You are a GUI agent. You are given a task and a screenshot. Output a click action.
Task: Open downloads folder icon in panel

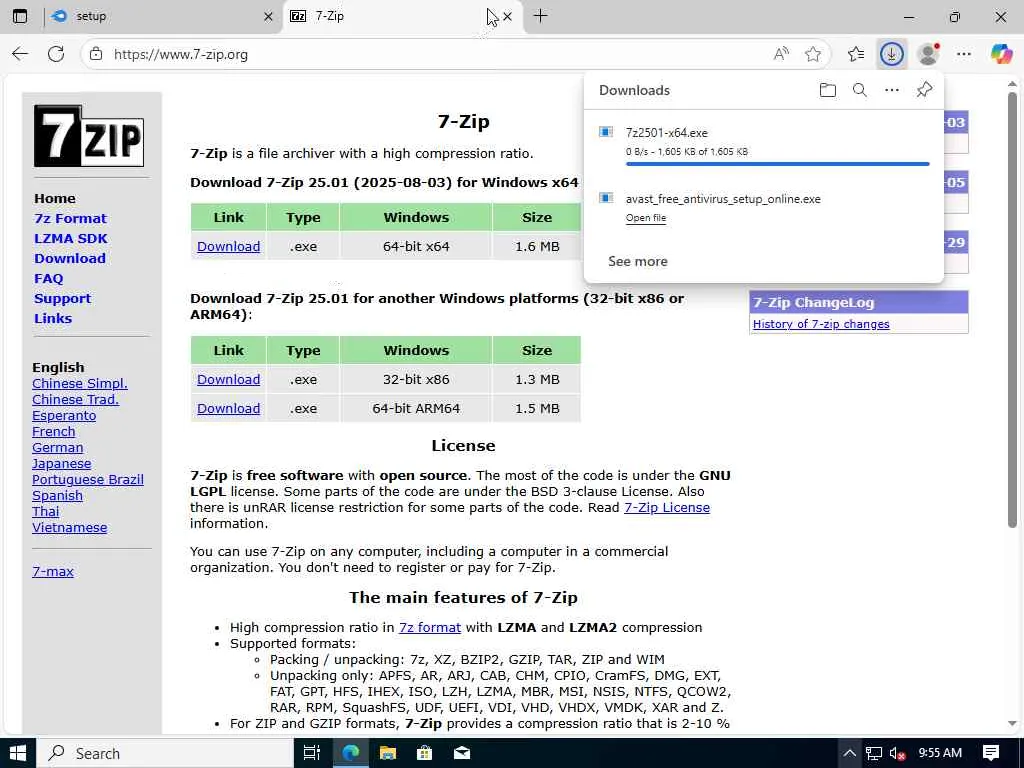pos(827,90)
